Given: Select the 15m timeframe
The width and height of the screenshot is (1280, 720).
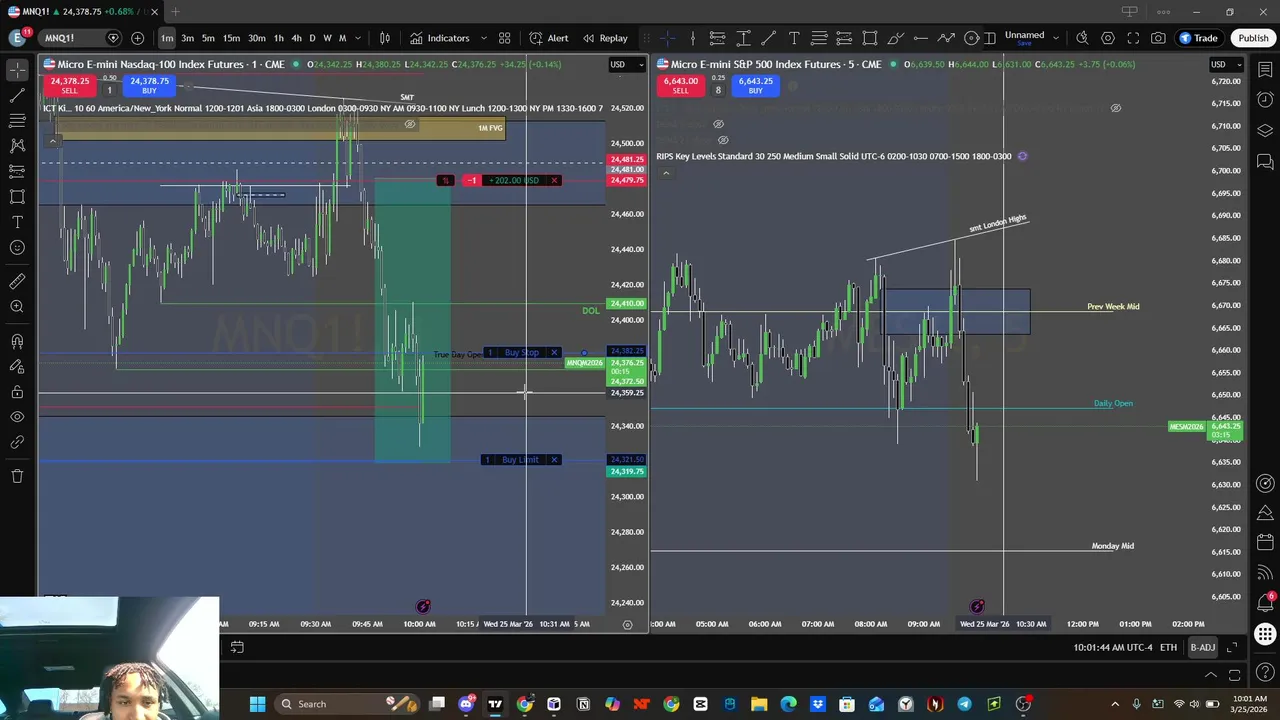Looking at the screenshot, I should (231, 38).
